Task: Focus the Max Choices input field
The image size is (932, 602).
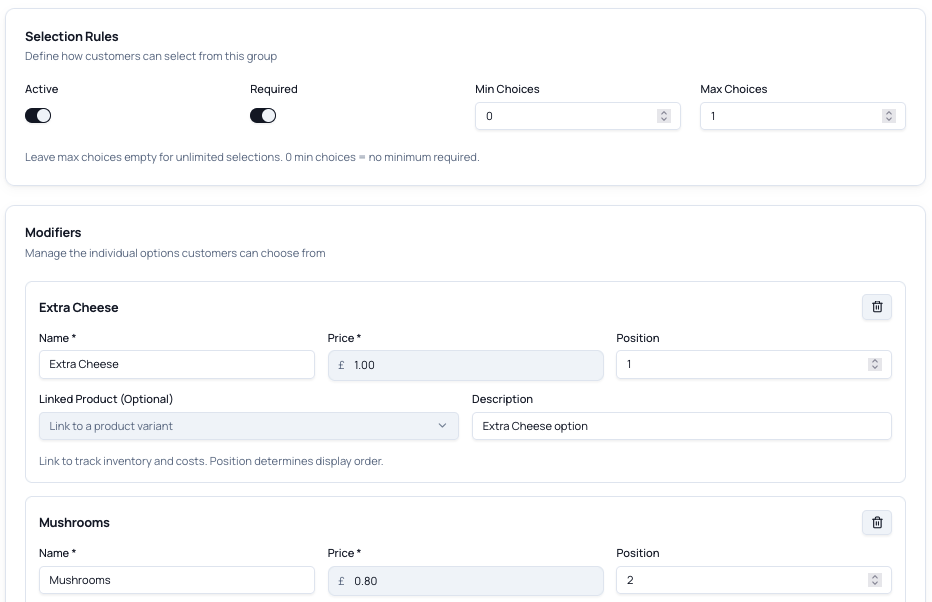Action: (790, 116)
